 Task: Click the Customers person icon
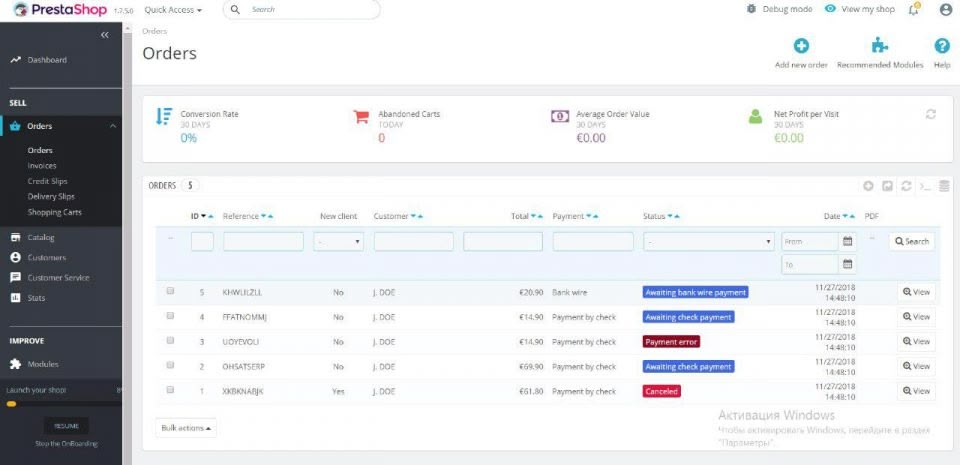pyautogui.click(x=15, y=258)
